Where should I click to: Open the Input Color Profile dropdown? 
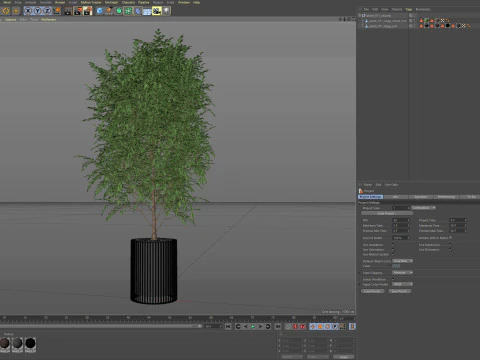pos(402,284)
